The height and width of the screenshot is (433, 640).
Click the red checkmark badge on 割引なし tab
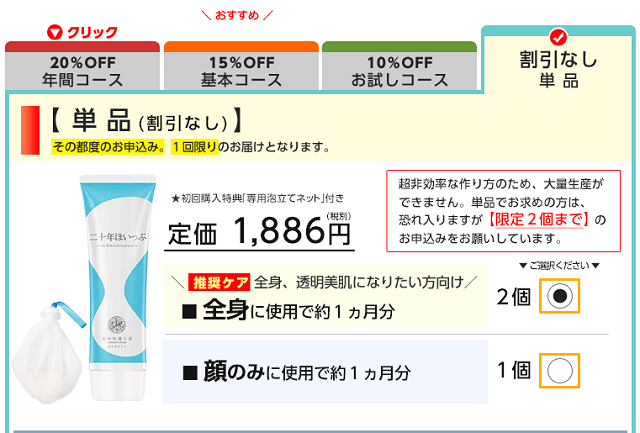558,37
